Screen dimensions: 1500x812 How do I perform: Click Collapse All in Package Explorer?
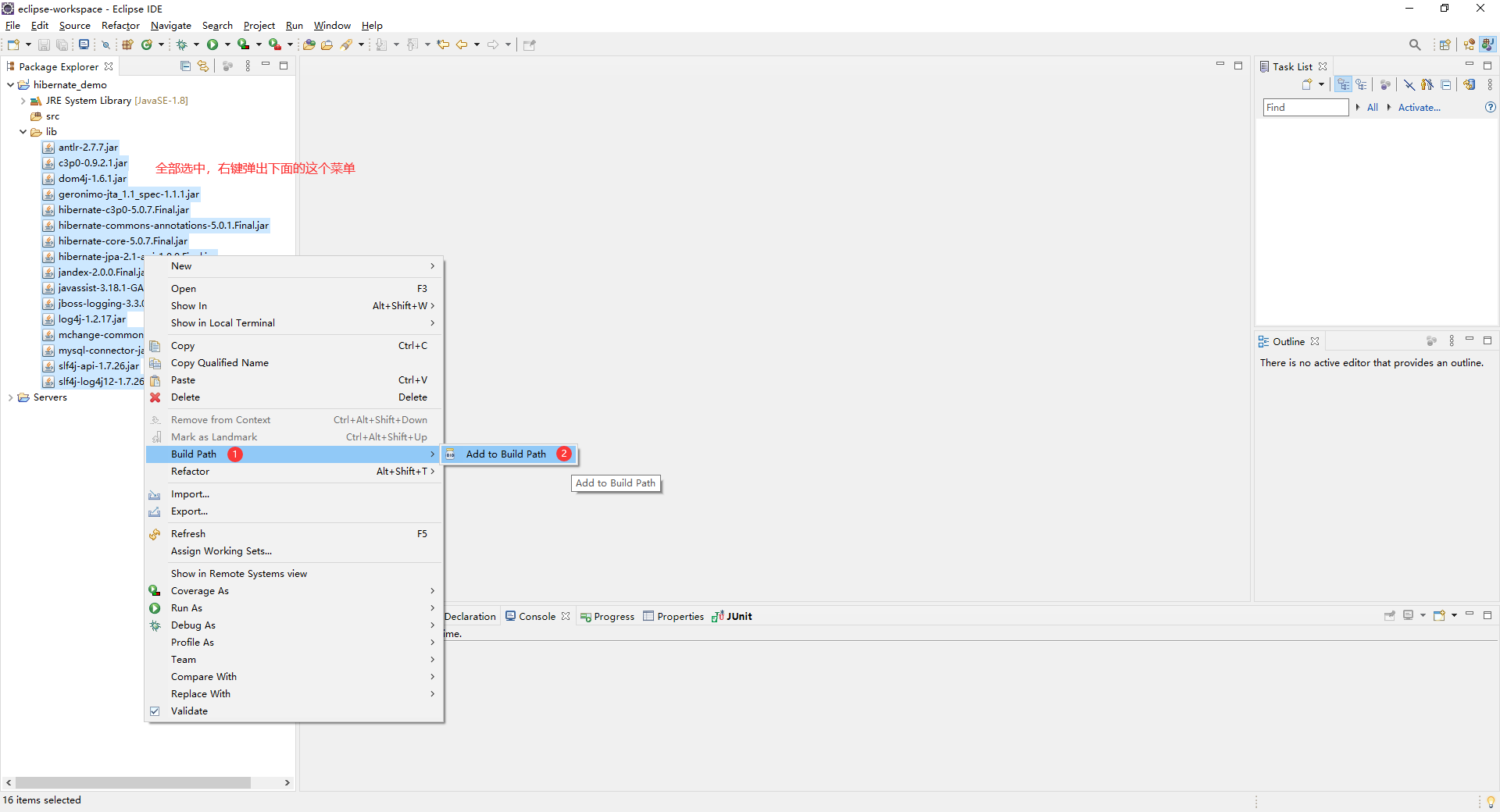[x=185, y=66]
